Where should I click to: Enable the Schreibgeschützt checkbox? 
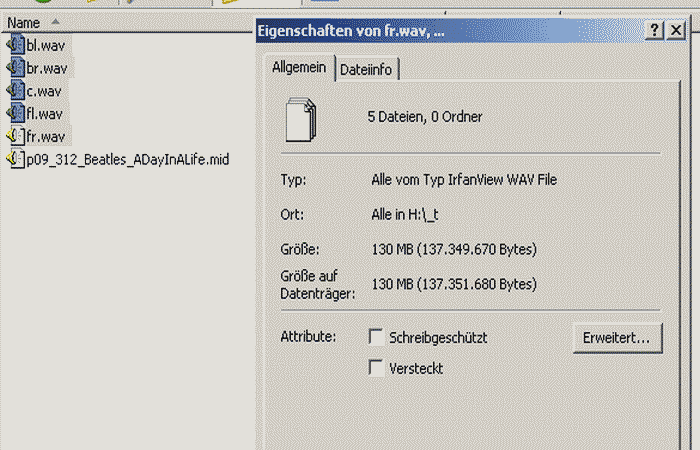pos(376,337)
